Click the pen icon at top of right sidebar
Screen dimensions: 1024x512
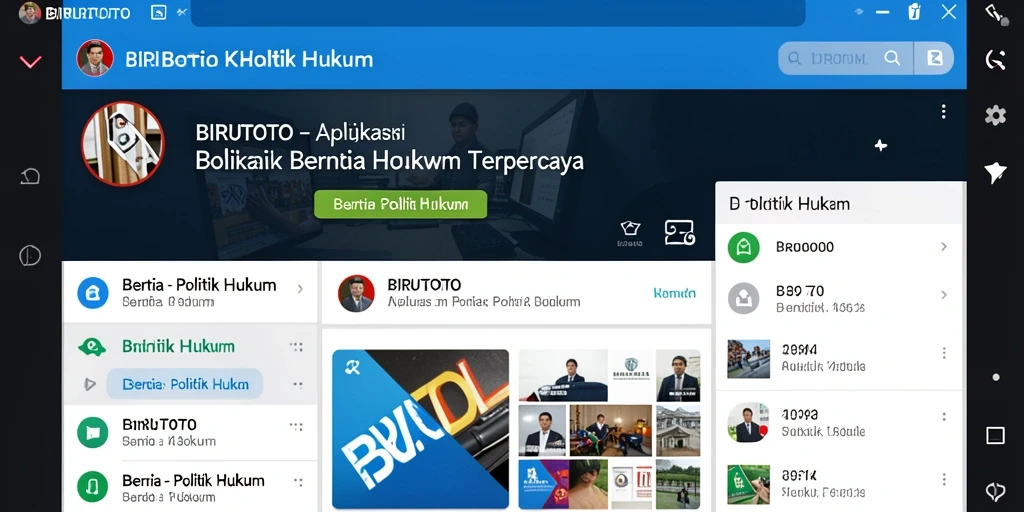997,13
